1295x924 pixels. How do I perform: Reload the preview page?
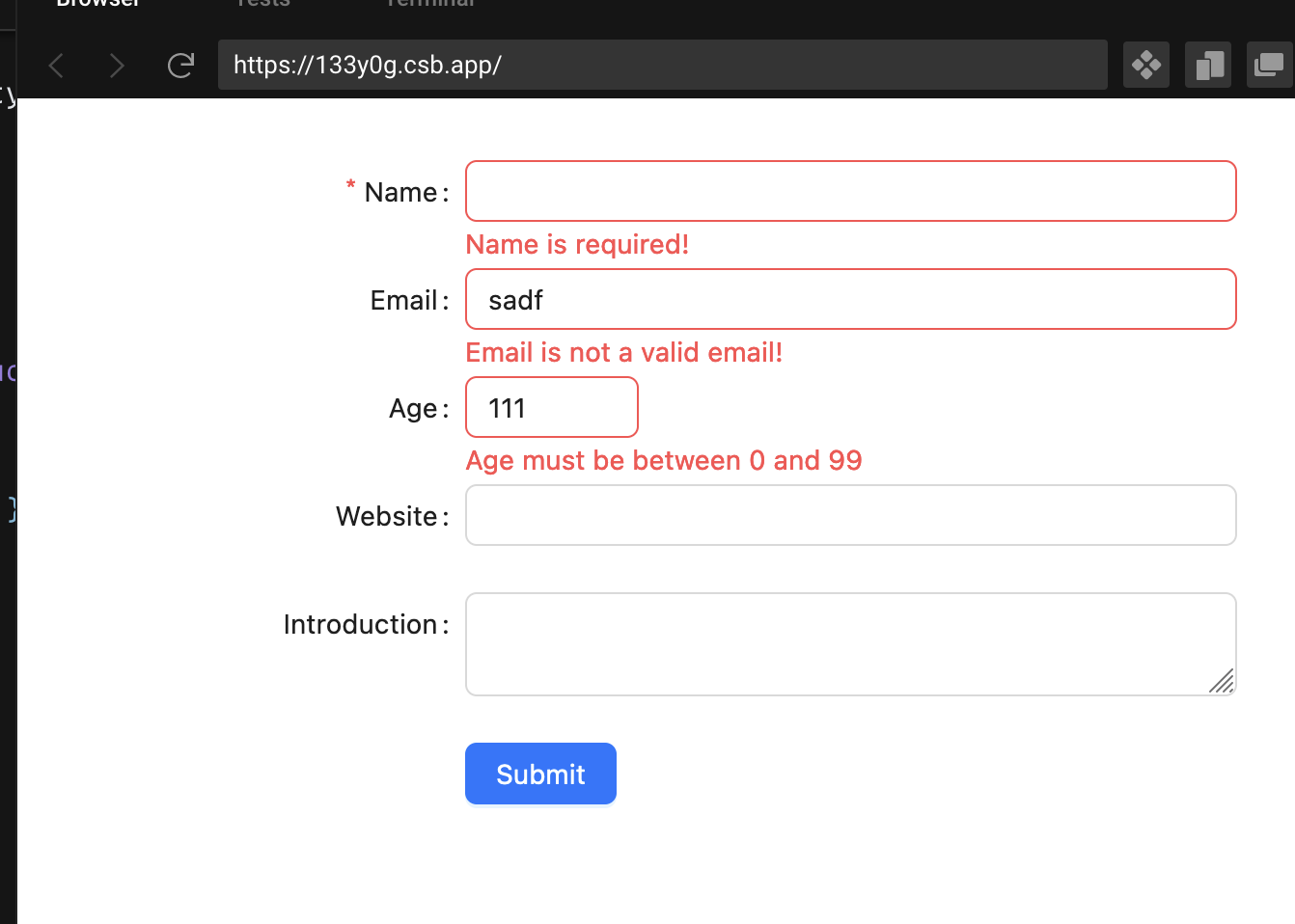coord(180,65)
